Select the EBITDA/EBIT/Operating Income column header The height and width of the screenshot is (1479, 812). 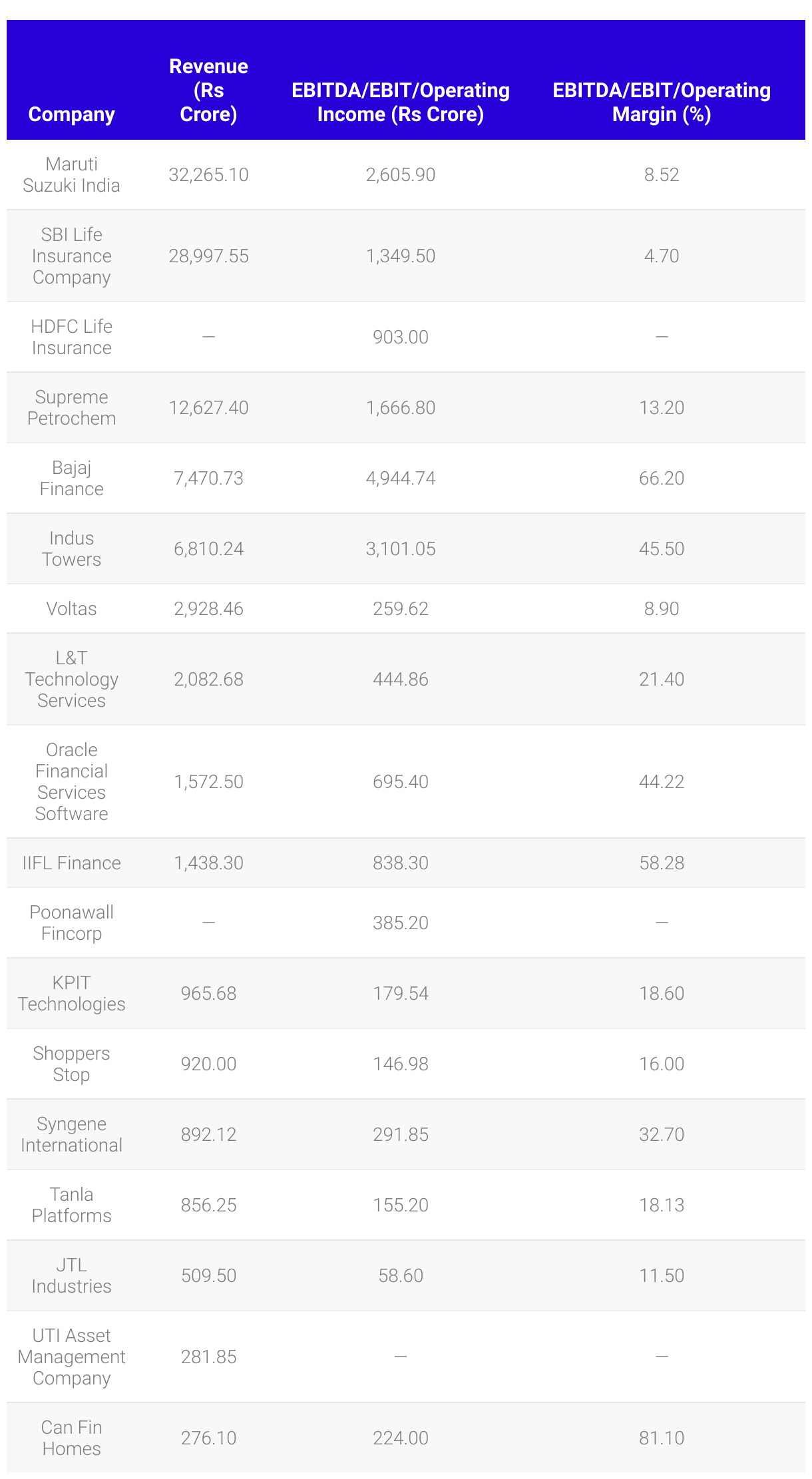click(x=400, y=103)
